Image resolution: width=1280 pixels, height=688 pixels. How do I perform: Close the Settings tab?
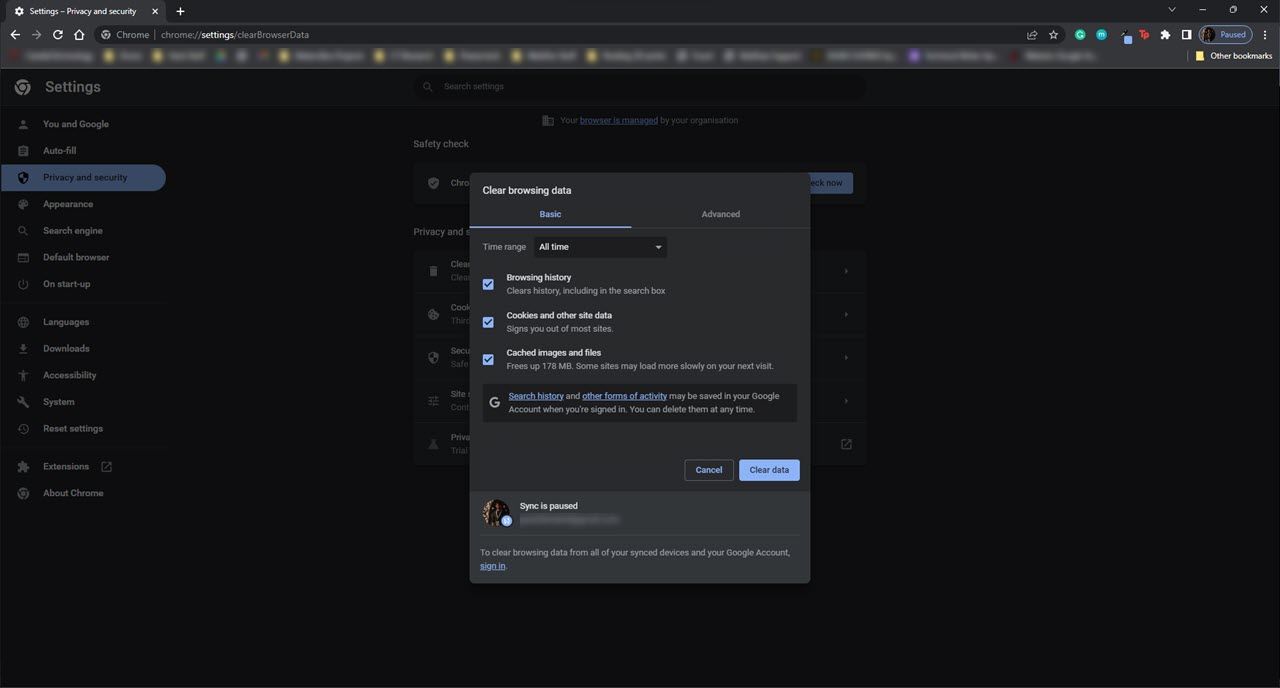pos(154,11)
